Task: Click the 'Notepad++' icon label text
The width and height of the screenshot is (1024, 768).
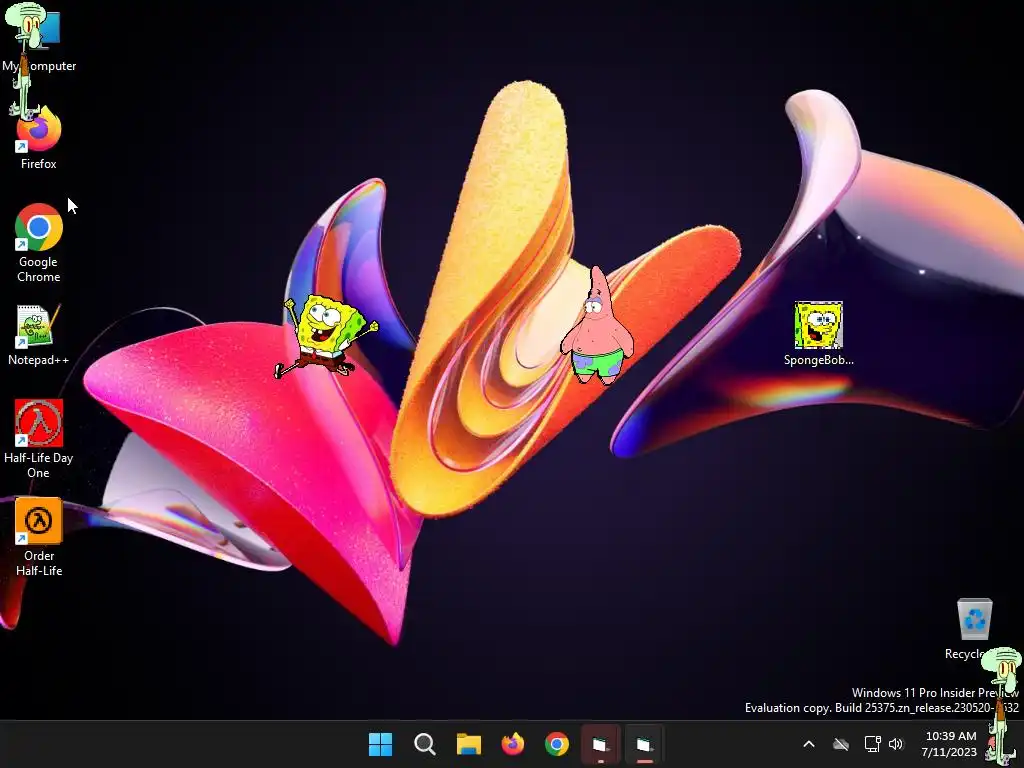Action: click(x=39, y=360)
